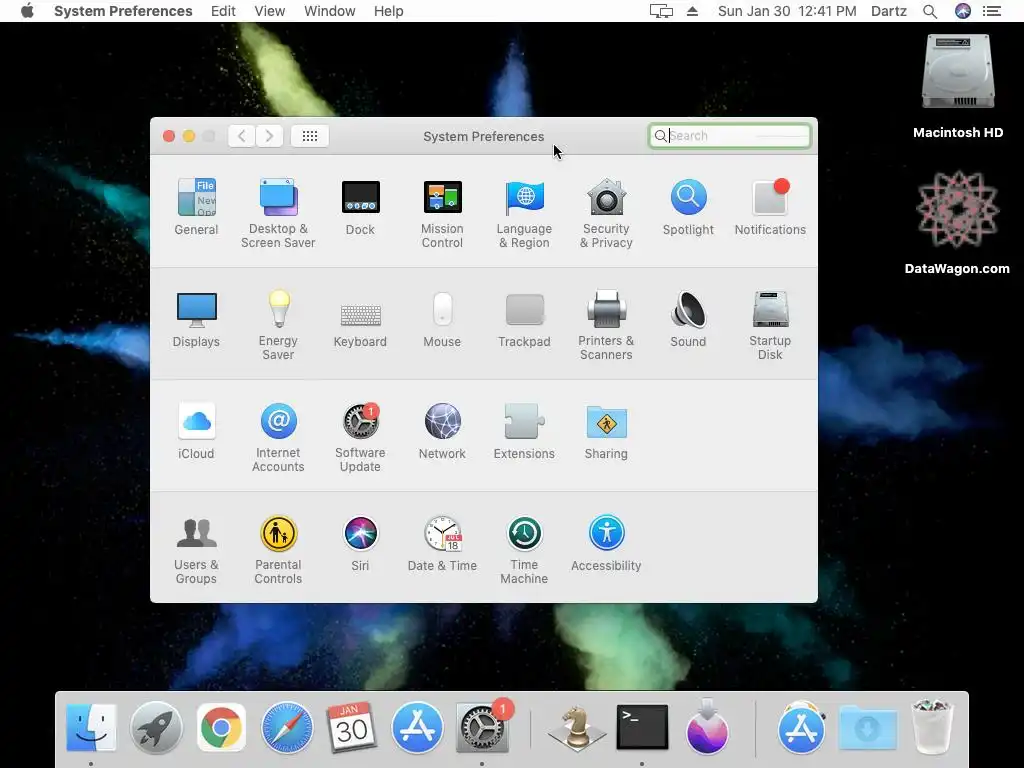Viewport: 1024px width, 768px height.
Task: Open the System Preferences menu
Action: pos(123,11)
